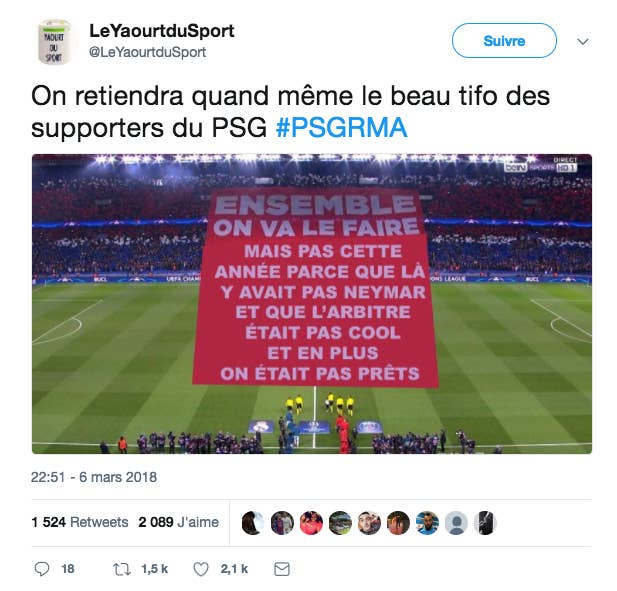Click the 1,5 k retweet count
617x591 pixels.
[x=155, y=569]
